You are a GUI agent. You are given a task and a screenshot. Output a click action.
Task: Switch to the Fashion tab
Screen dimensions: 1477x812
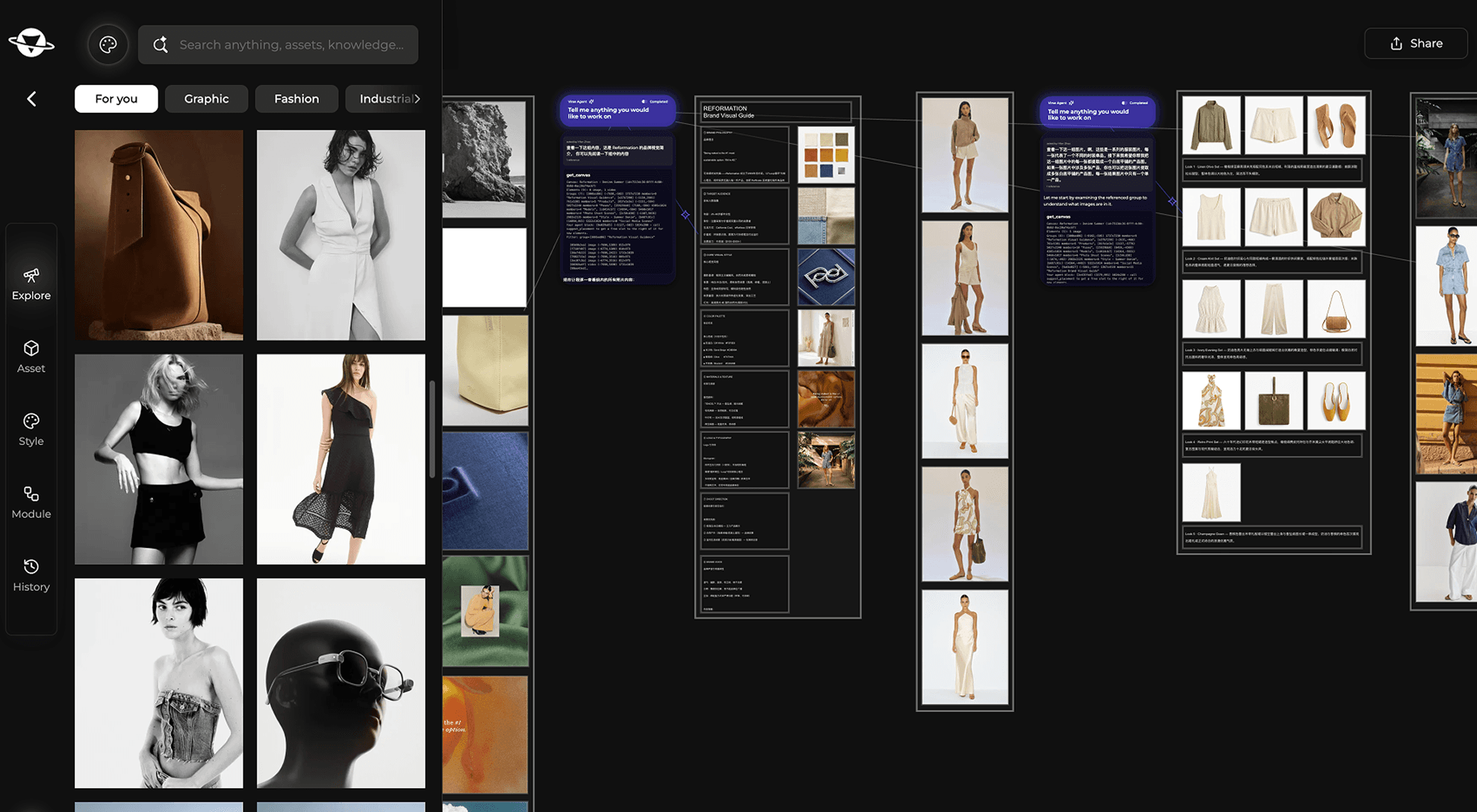pyautogui.click(x=296, y=99)
